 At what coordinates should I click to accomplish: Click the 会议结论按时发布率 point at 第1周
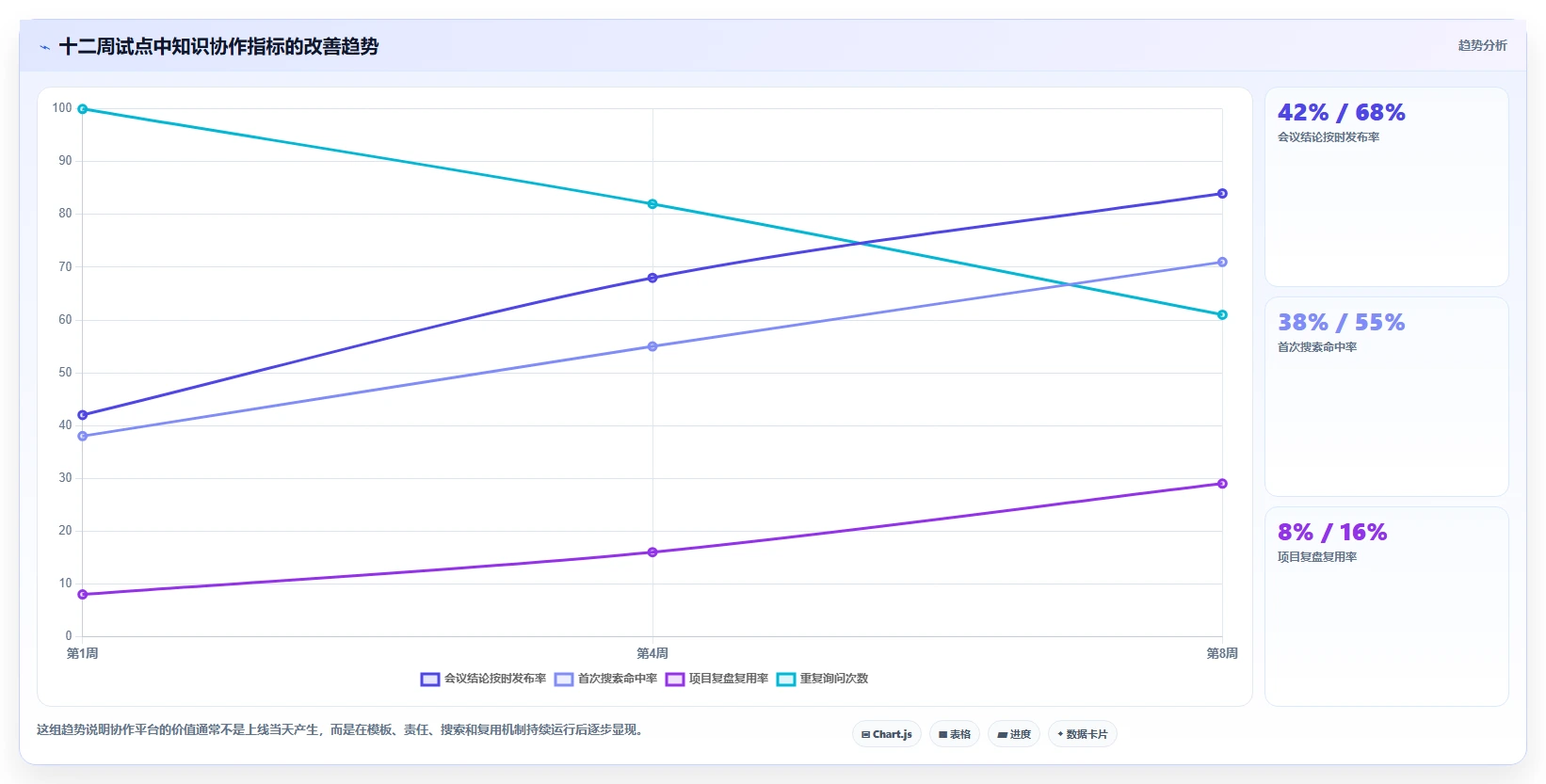point(83,415)
